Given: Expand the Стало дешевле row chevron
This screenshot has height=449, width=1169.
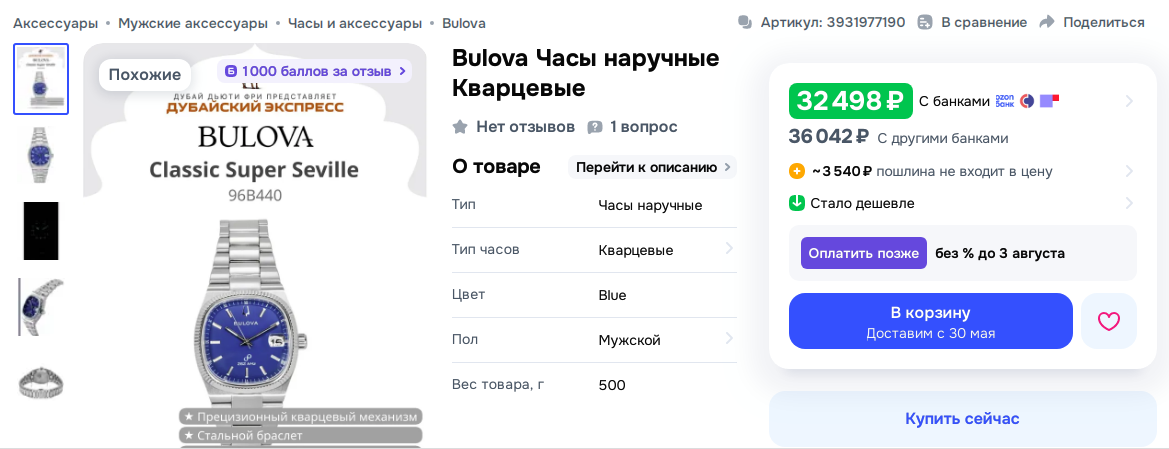Looking at the screenshot, I should (x=1129, y=203).
